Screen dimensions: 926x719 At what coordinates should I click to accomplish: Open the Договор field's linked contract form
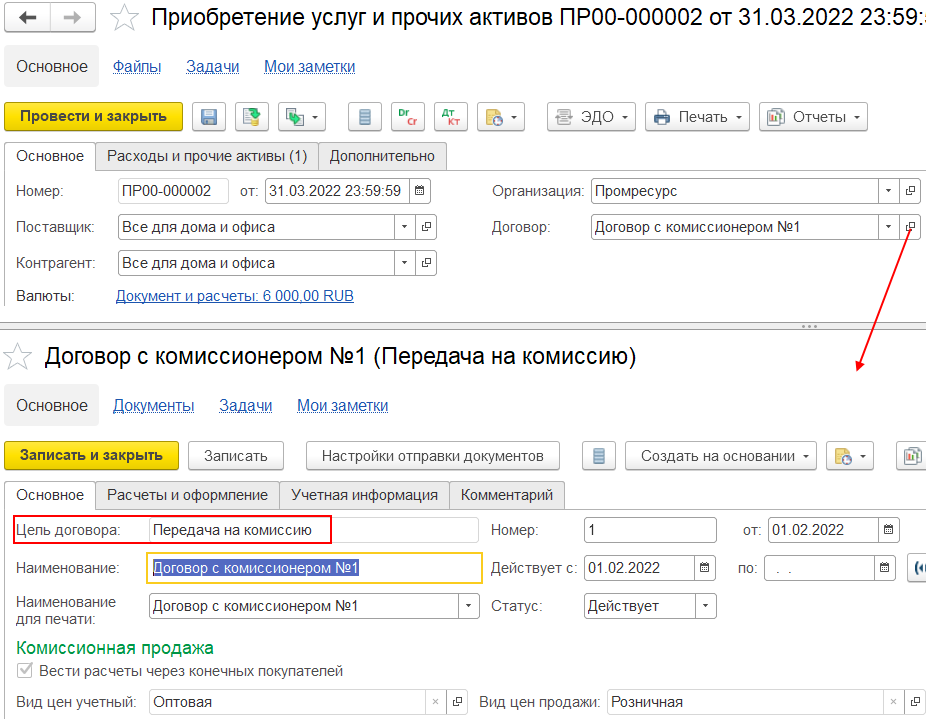point(910,227)
